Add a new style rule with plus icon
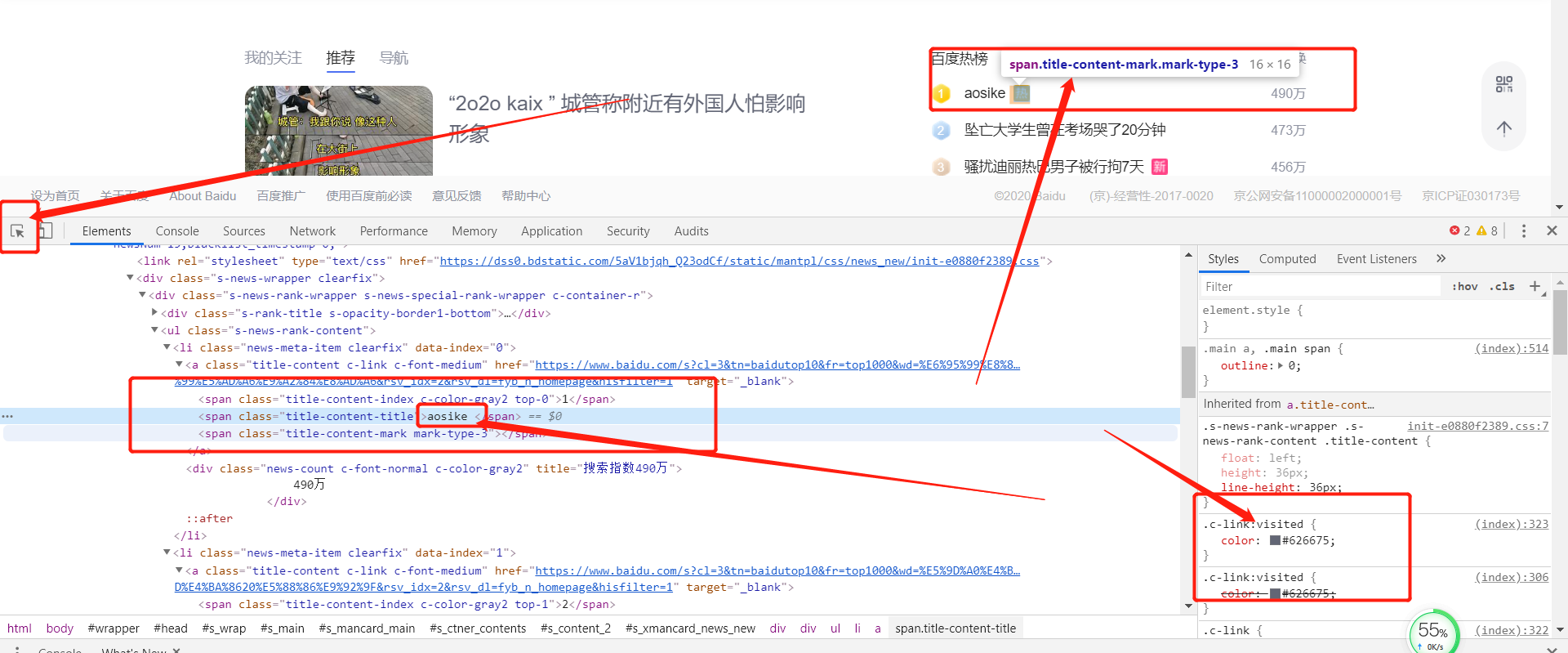This screenshot has width=1568, height=653. pyautogui.click(x=1535, y=286)
